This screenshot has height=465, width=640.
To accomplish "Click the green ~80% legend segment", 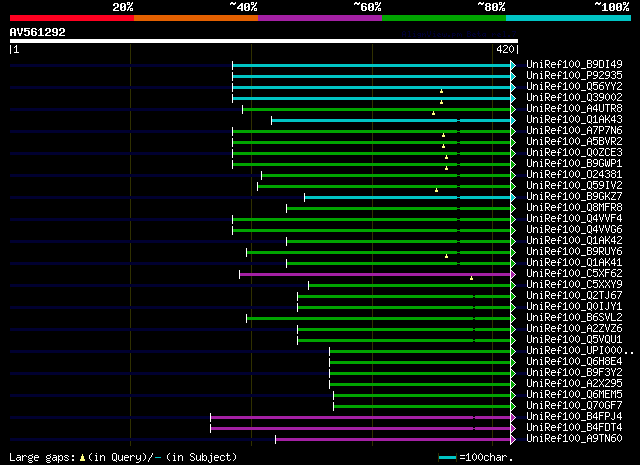I will (444, 18).
